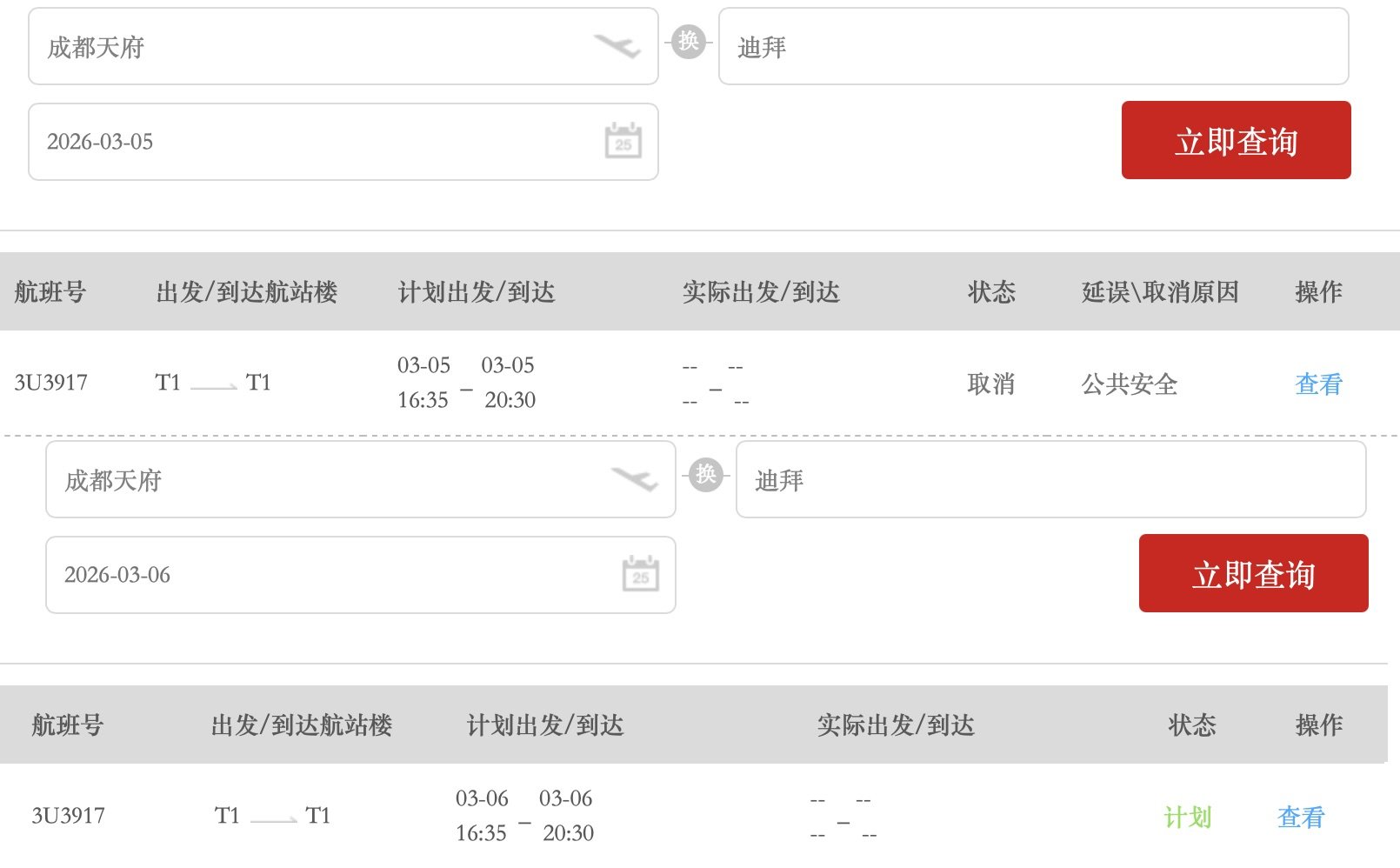
Task: Select the 2026-03-06 date input field
Action: [x=330, y=575]
